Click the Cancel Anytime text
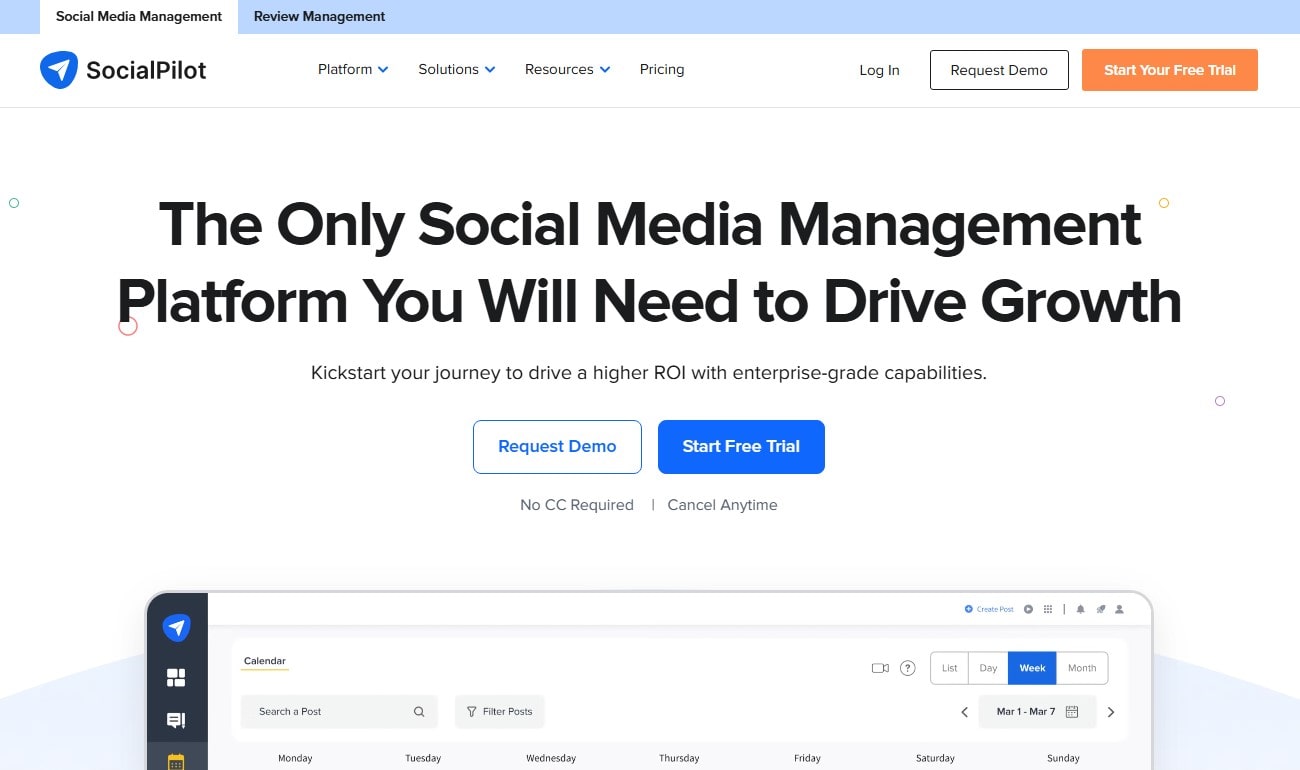1300x770 pixels. coord(722,505)
